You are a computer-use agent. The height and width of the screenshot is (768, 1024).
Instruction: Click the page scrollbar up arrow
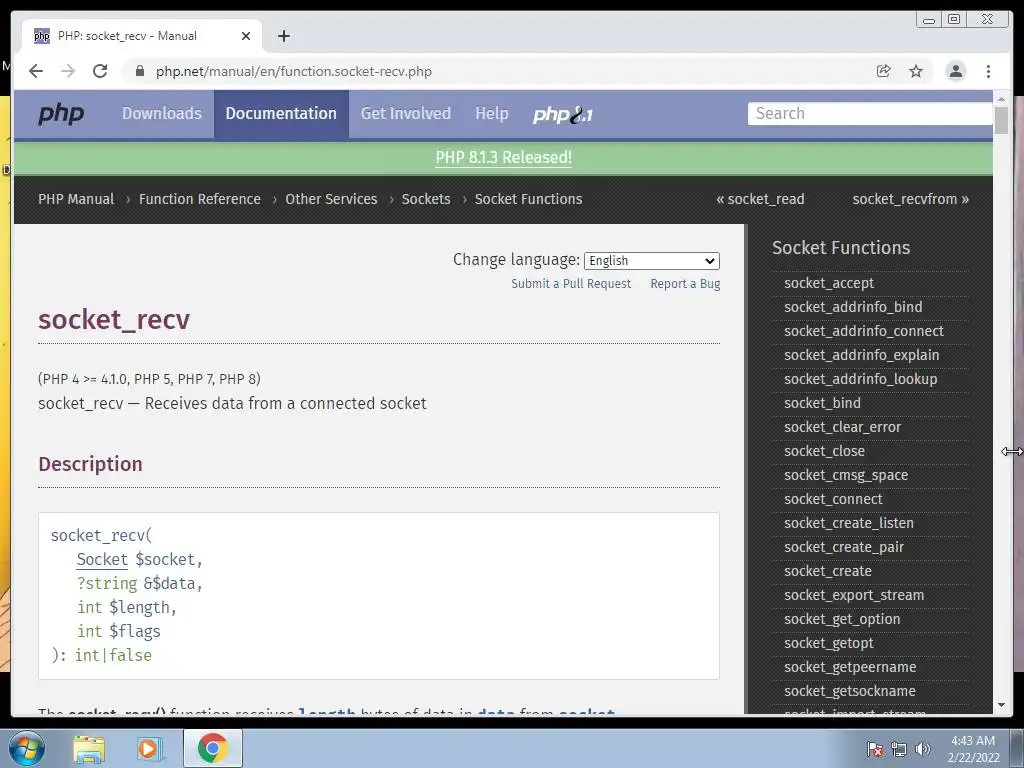[x=1001, y=99]
